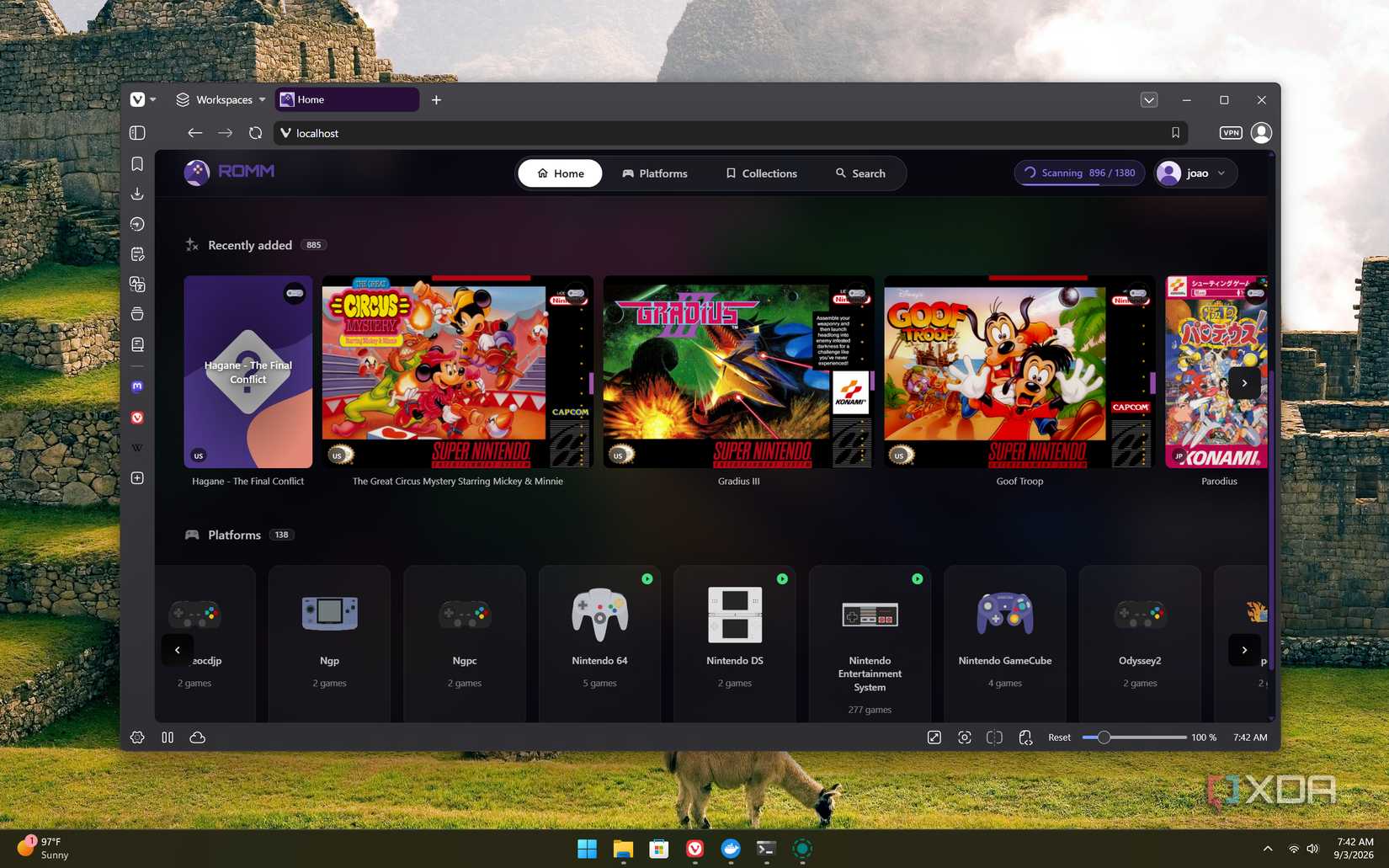Screen dimensions: 1389x868
Task: Open the Collections navigation tab
Action: [x=762, y=173]
